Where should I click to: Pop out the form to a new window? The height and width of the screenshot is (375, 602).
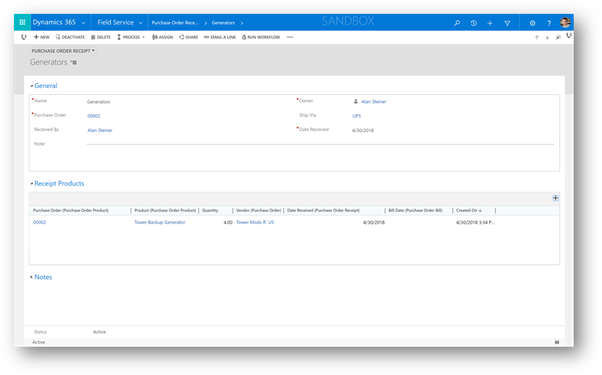click(x=558, y=37)
